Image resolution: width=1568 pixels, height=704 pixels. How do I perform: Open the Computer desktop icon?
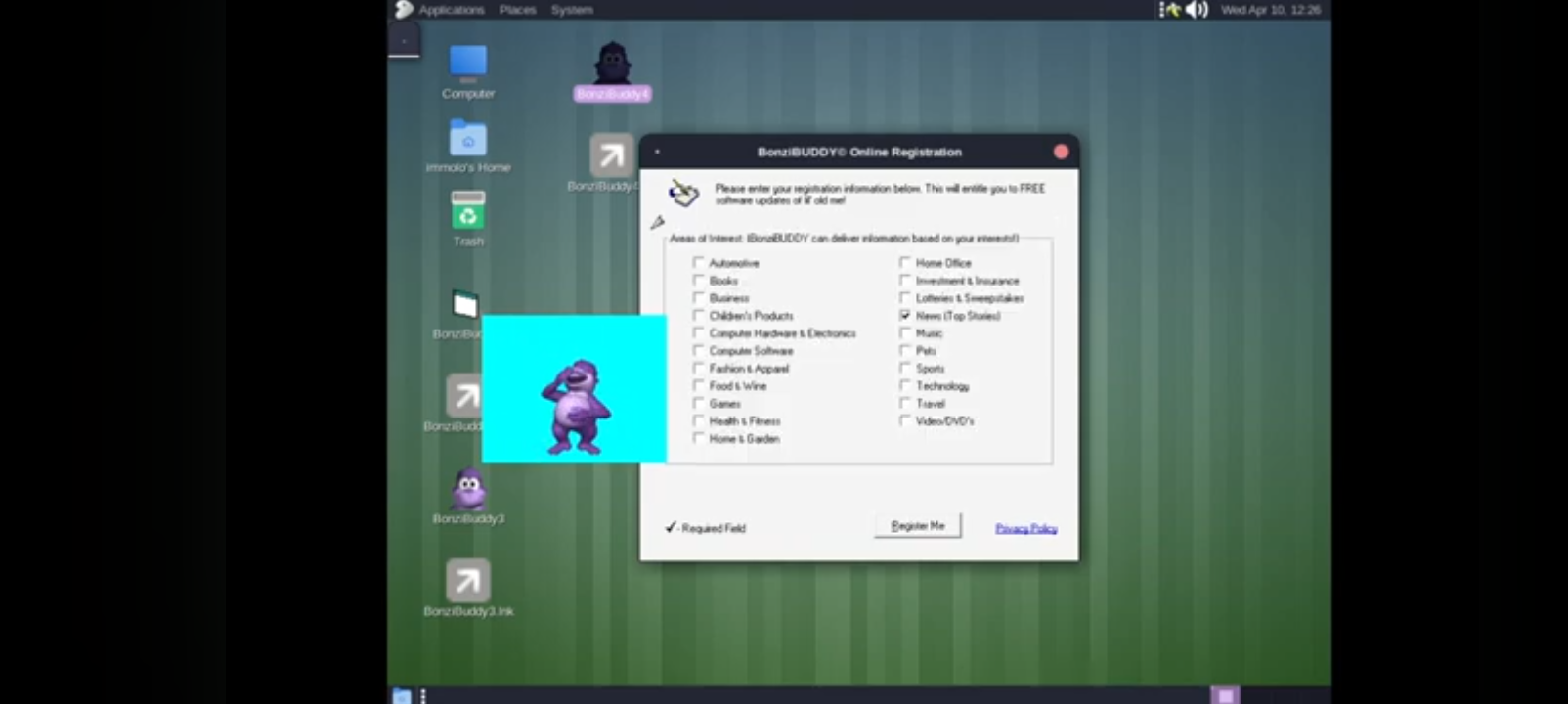[x=467, y=63]
